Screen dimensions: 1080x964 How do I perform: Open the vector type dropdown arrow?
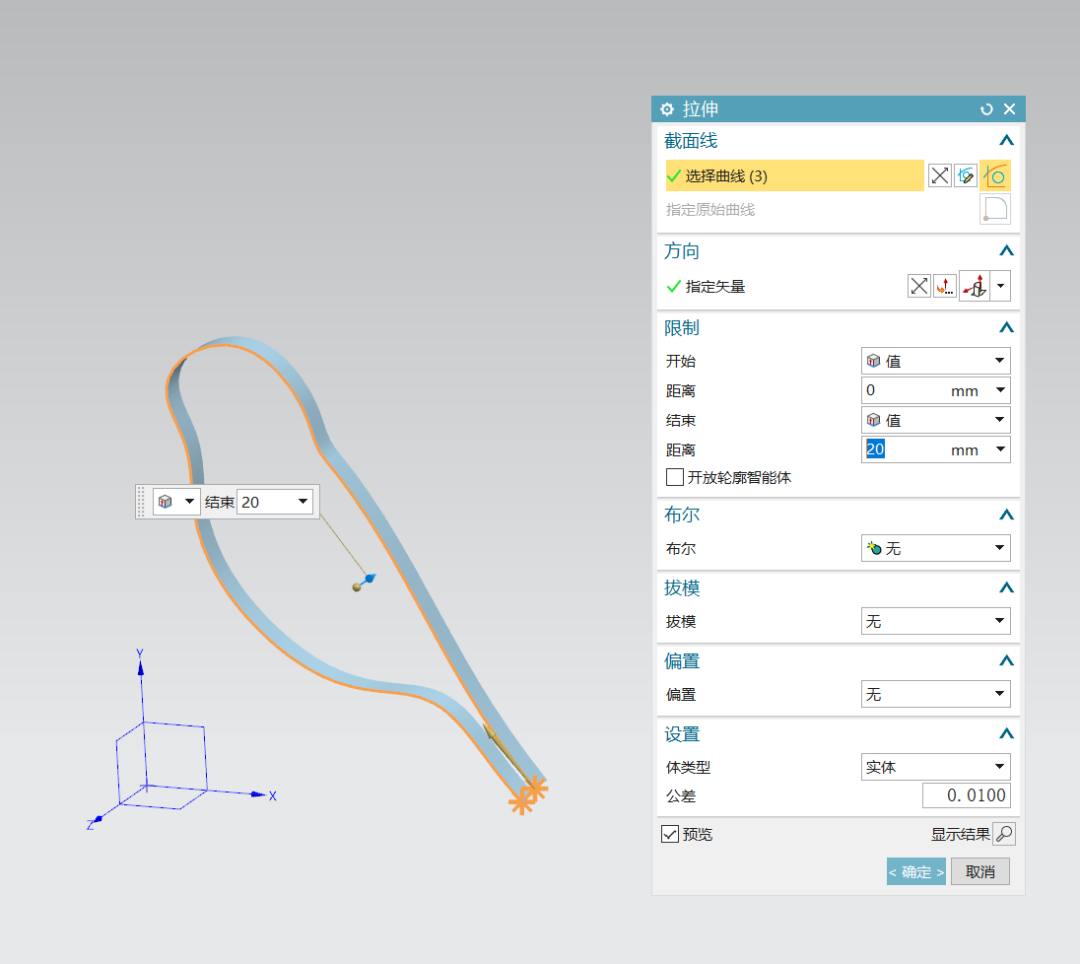pyautogui.click(x=1001, y=286)
